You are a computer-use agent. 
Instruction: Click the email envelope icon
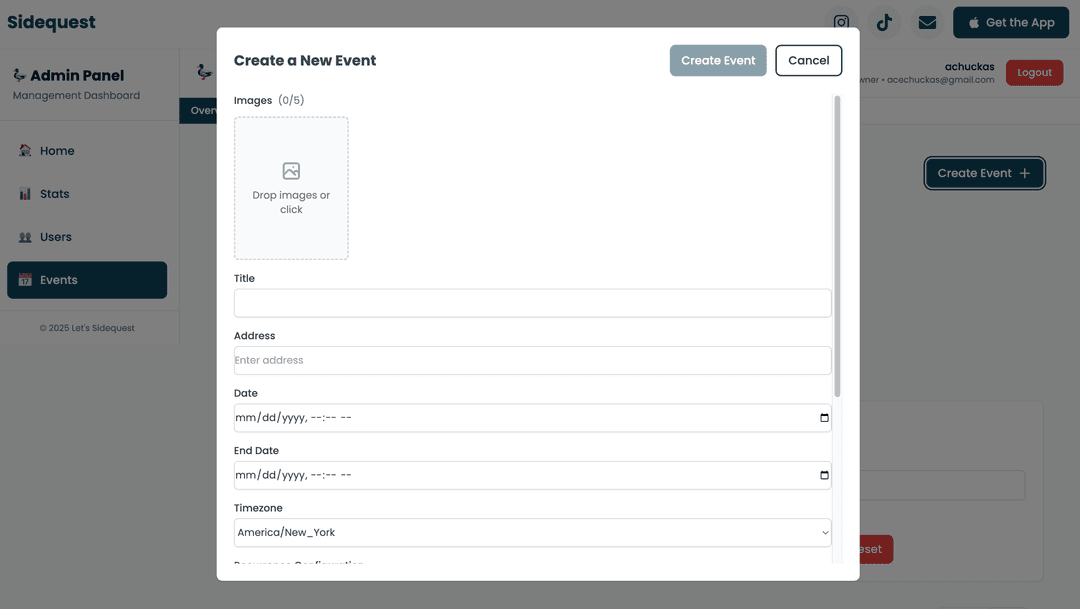tap(926, 21)
